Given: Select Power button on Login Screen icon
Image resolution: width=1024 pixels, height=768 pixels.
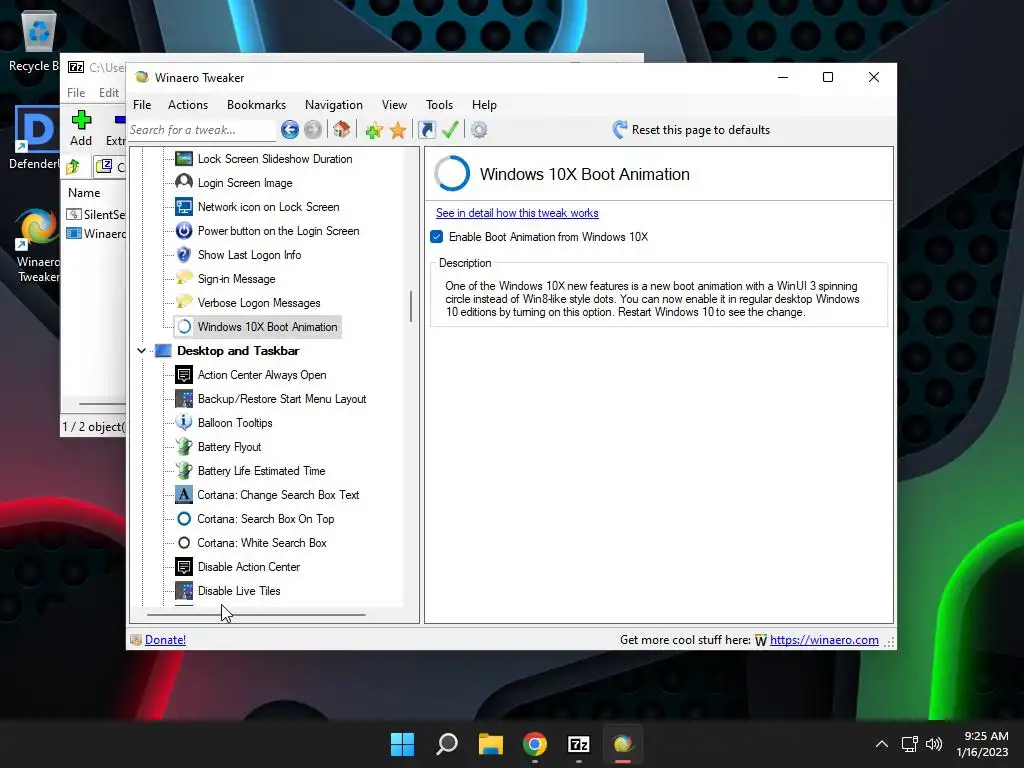Looking at the screenshot, I should [x=184, y=231].
